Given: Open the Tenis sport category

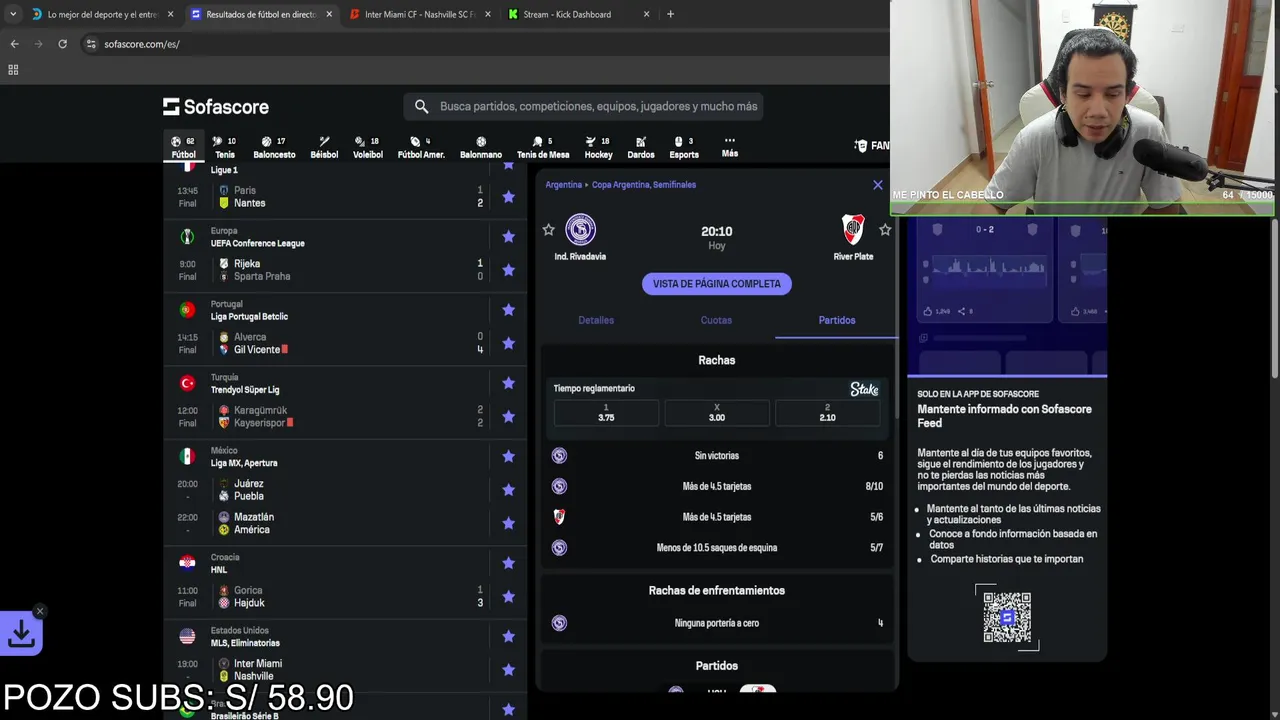Looking at the screenshot, I should click(x=225, y=148).
